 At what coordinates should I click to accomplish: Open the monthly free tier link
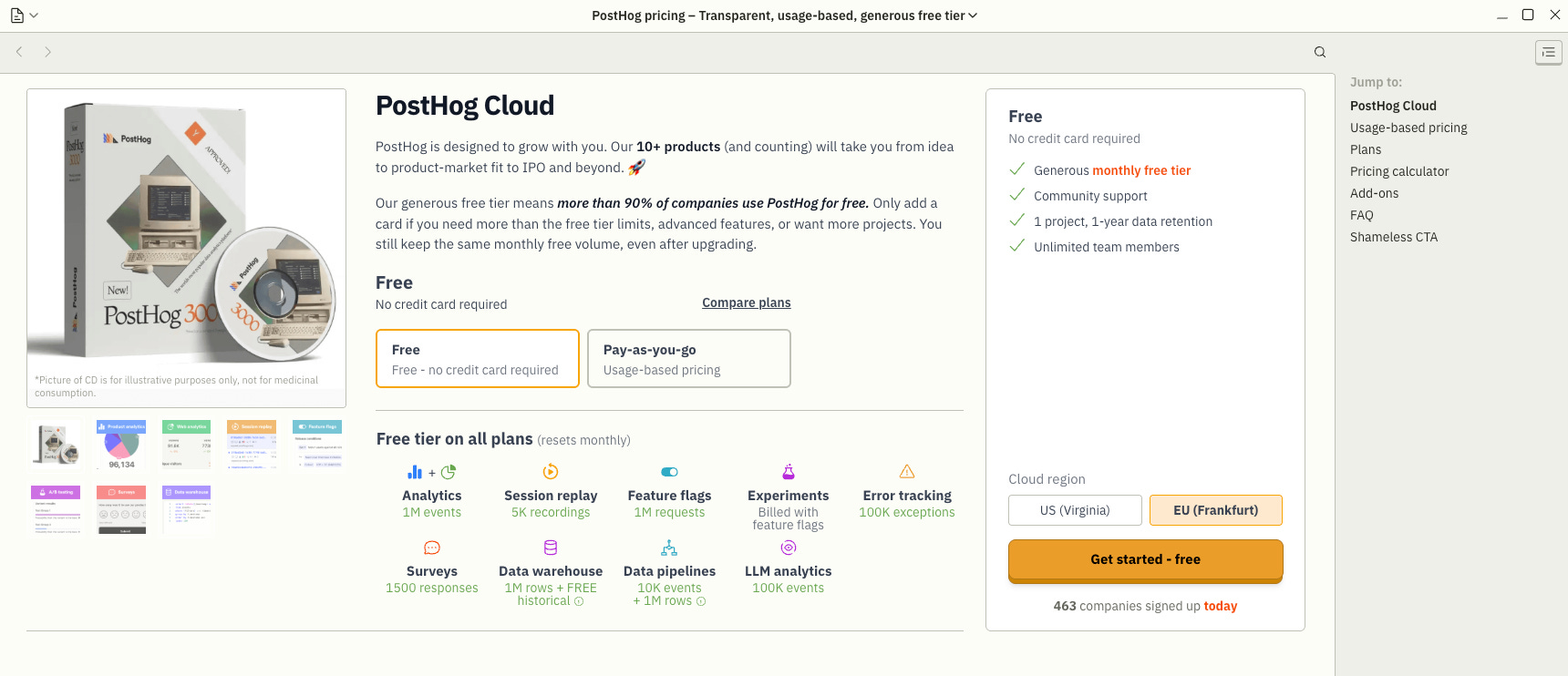coord(1141,170)
